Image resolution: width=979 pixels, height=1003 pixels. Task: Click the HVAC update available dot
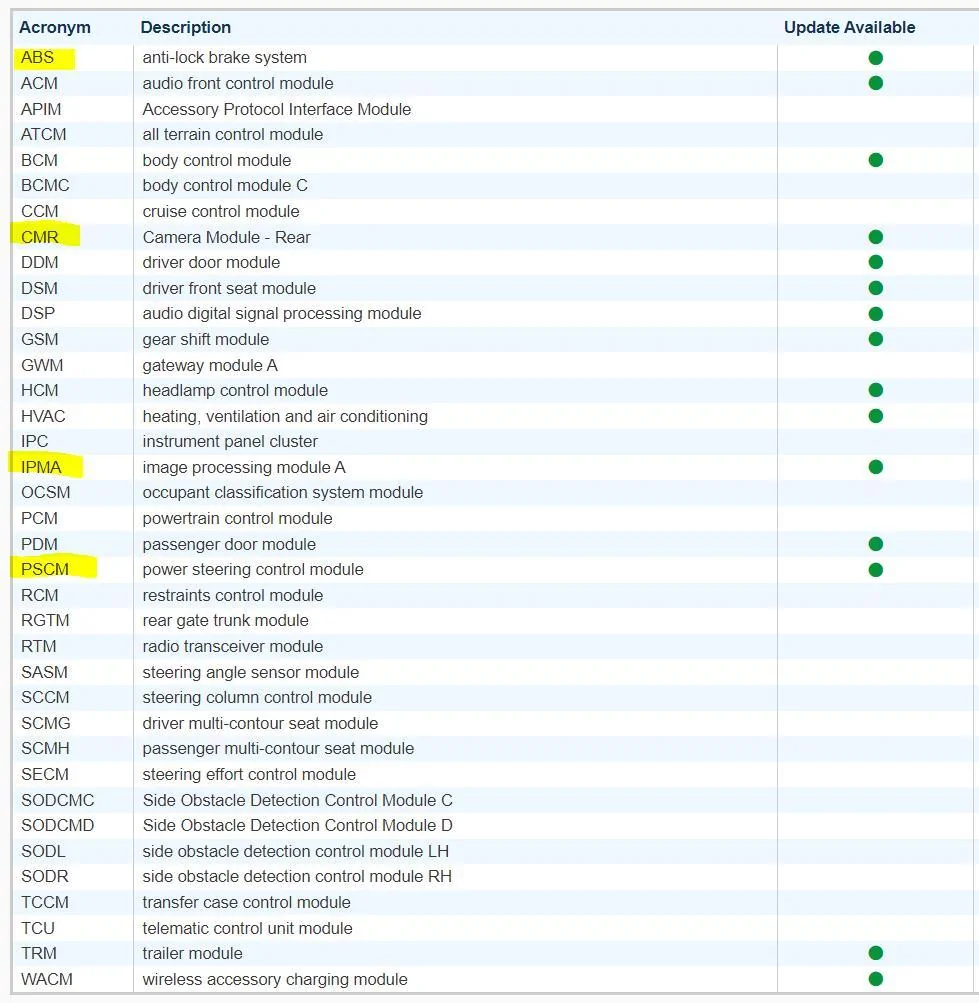[x=875, y=416]
